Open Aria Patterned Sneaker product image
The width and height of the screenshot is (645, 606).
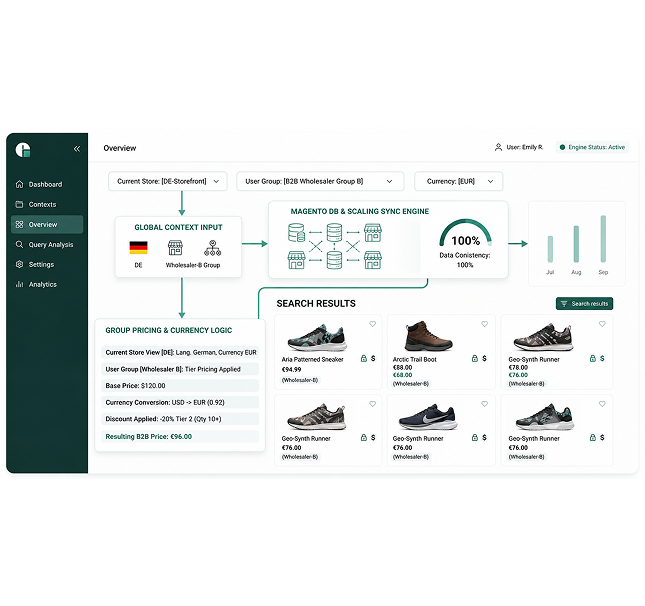coord(317,338)
